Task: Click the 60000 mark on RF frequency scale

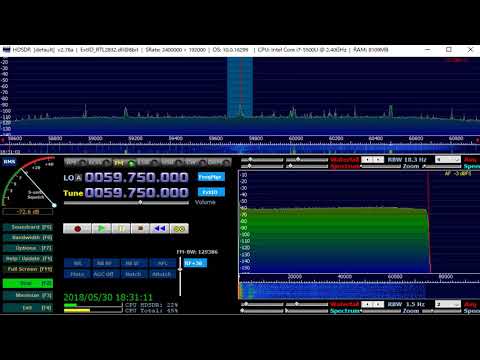Action: click(296, 138)
